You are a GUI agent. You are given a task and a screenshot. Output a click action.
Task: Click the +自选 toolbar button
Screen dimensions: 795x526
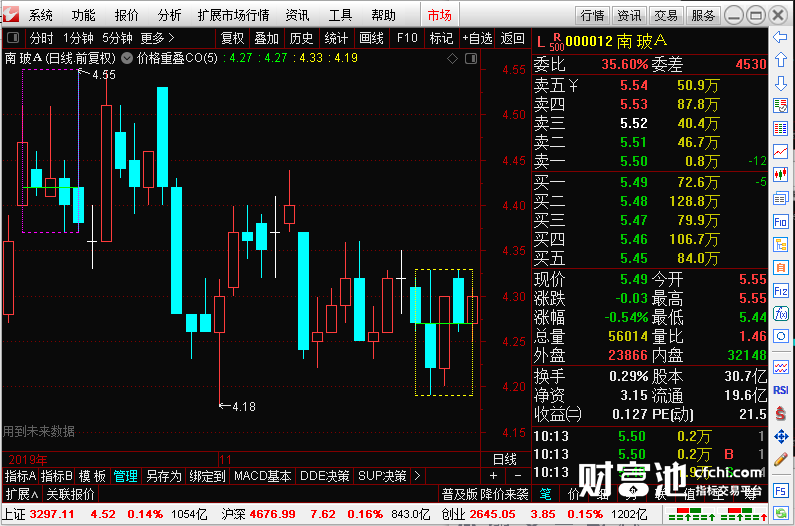point(477,38)
